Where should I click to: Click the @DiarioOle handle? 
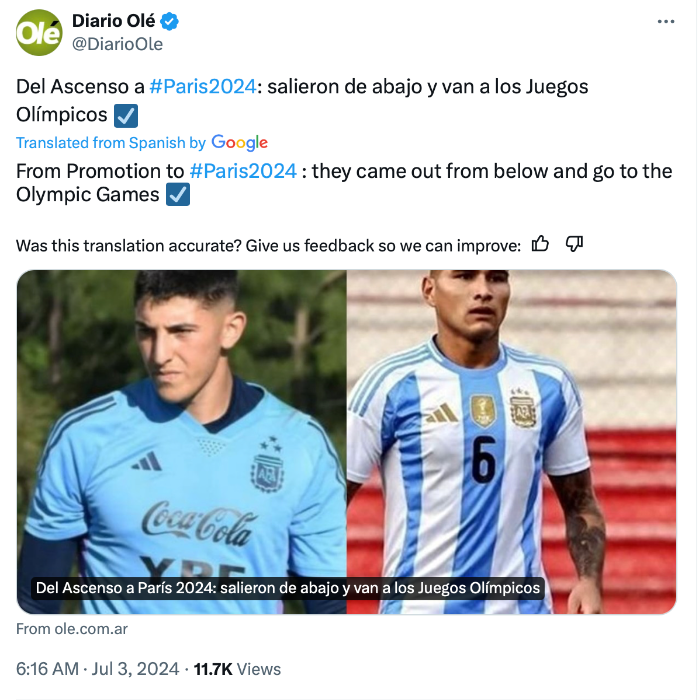click(117, 44)
